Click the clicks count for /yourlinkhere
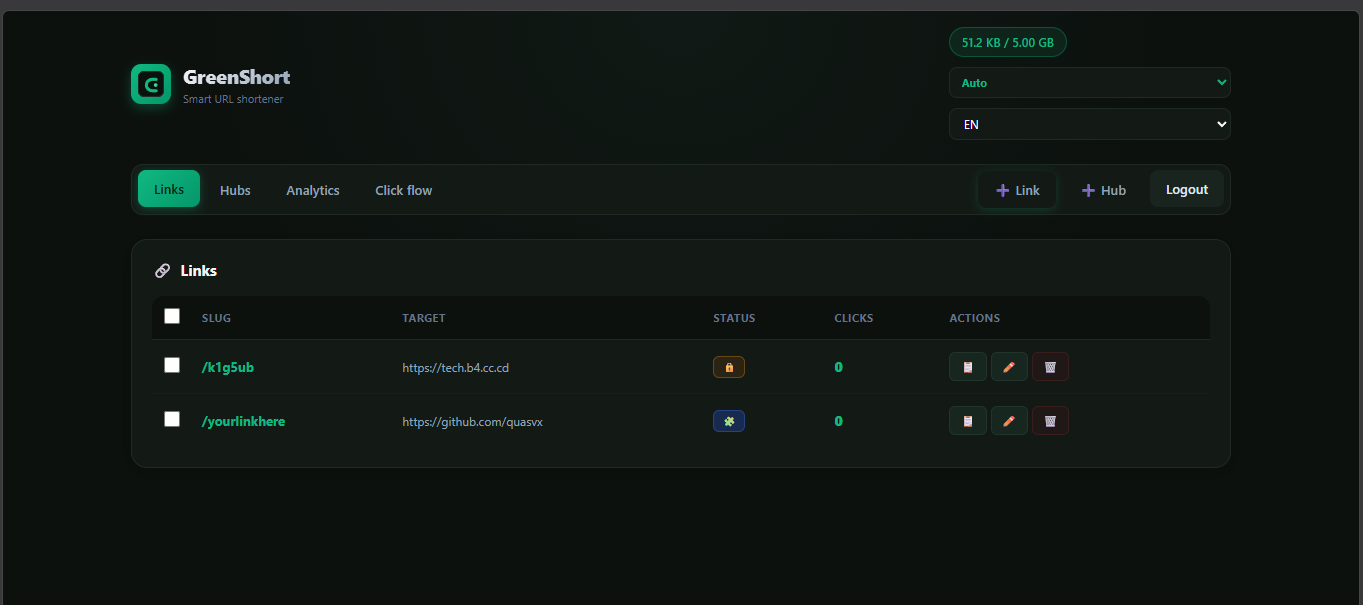 [839, 421]
